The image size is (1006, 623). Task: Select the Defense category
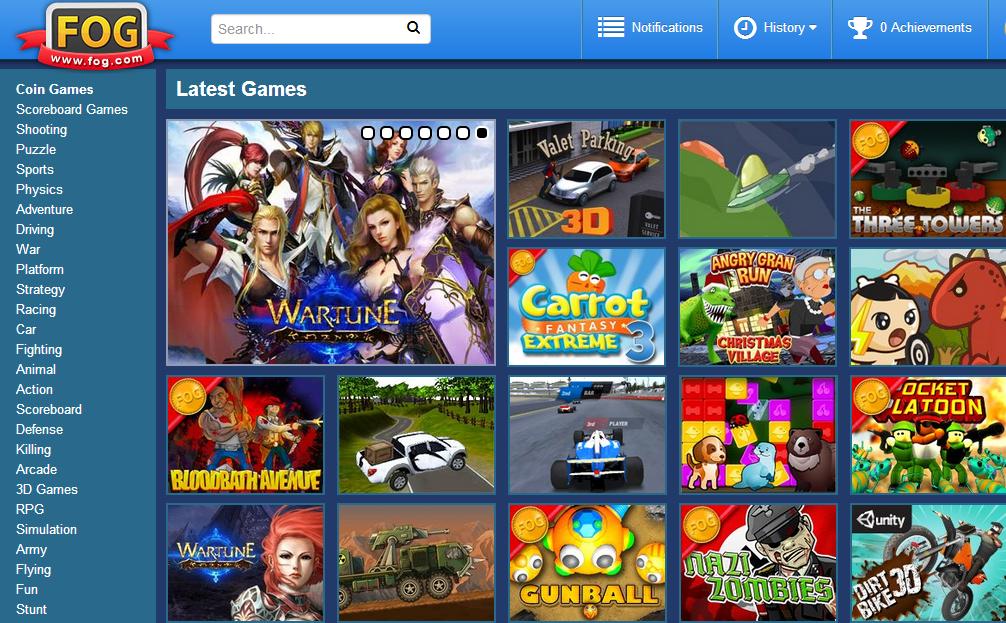pos(39,429)
